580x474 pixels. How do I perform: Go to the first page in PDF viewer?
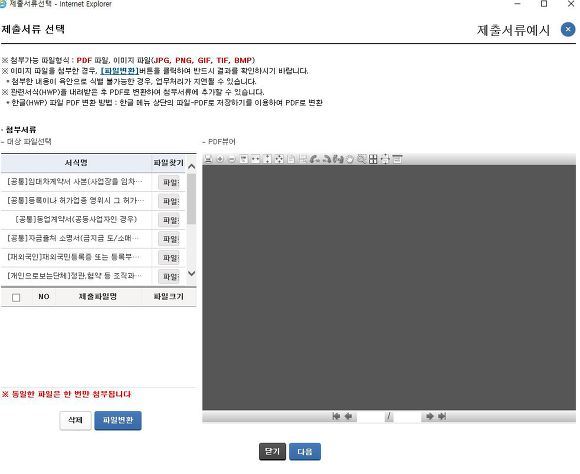[x=336, y=416]
